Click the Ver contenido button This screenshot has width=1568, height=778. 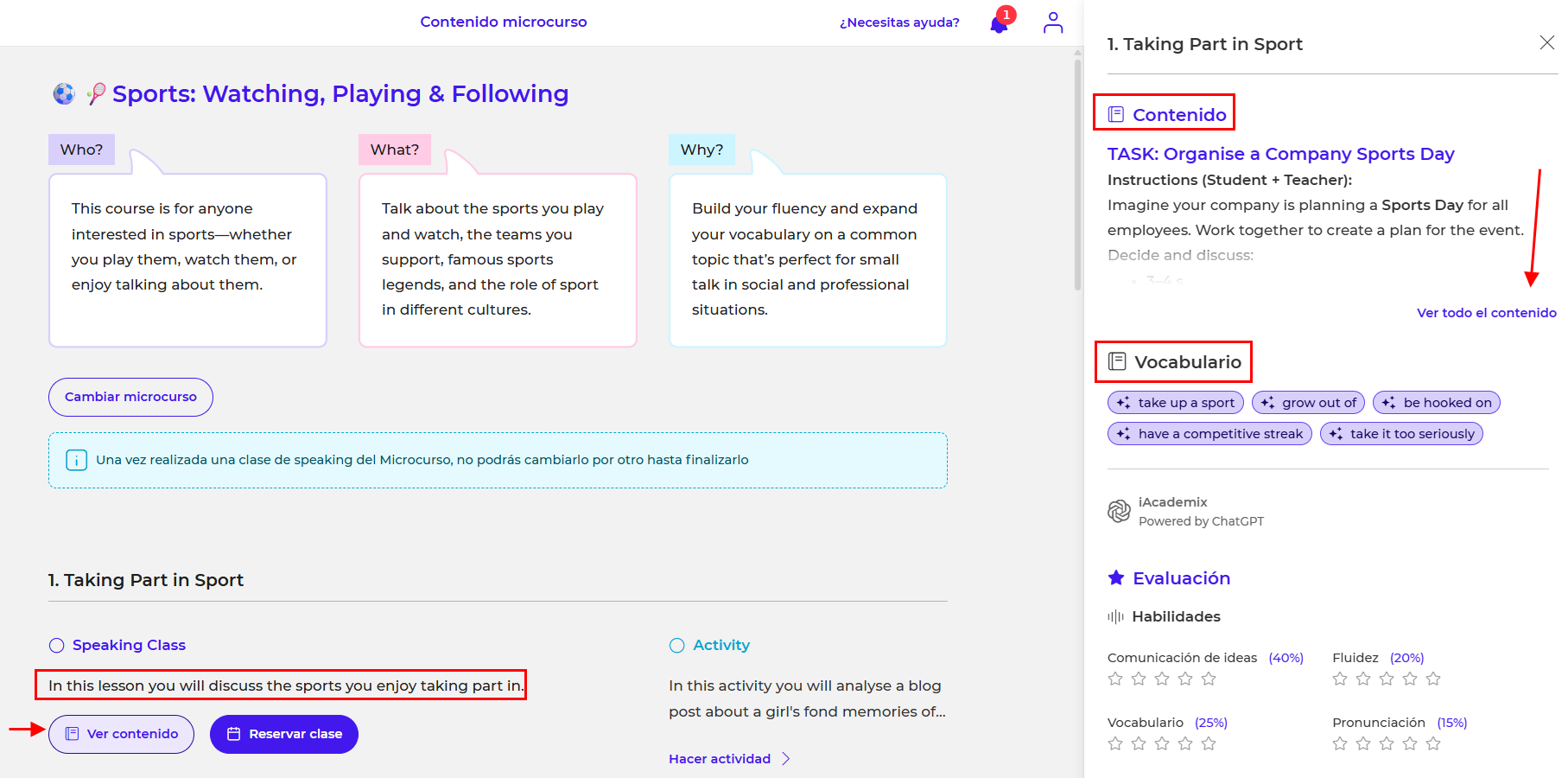(x=121, y=734)
